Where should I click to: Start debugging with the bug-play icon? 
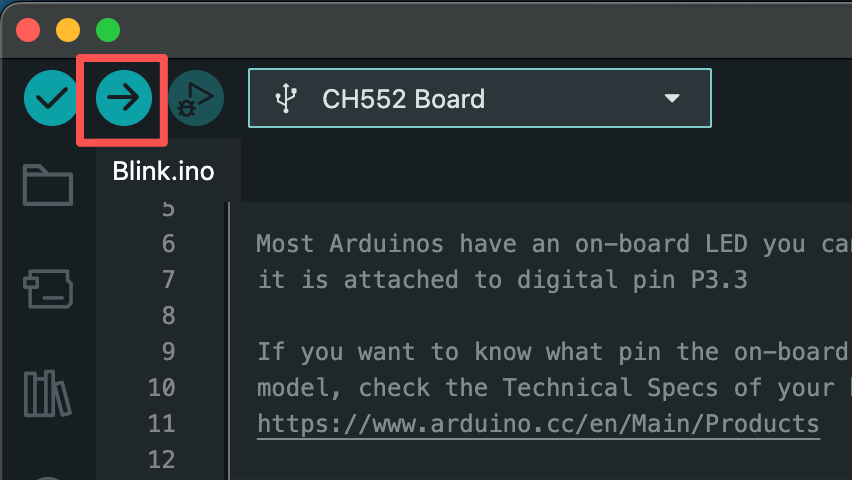tap(196, 98)
